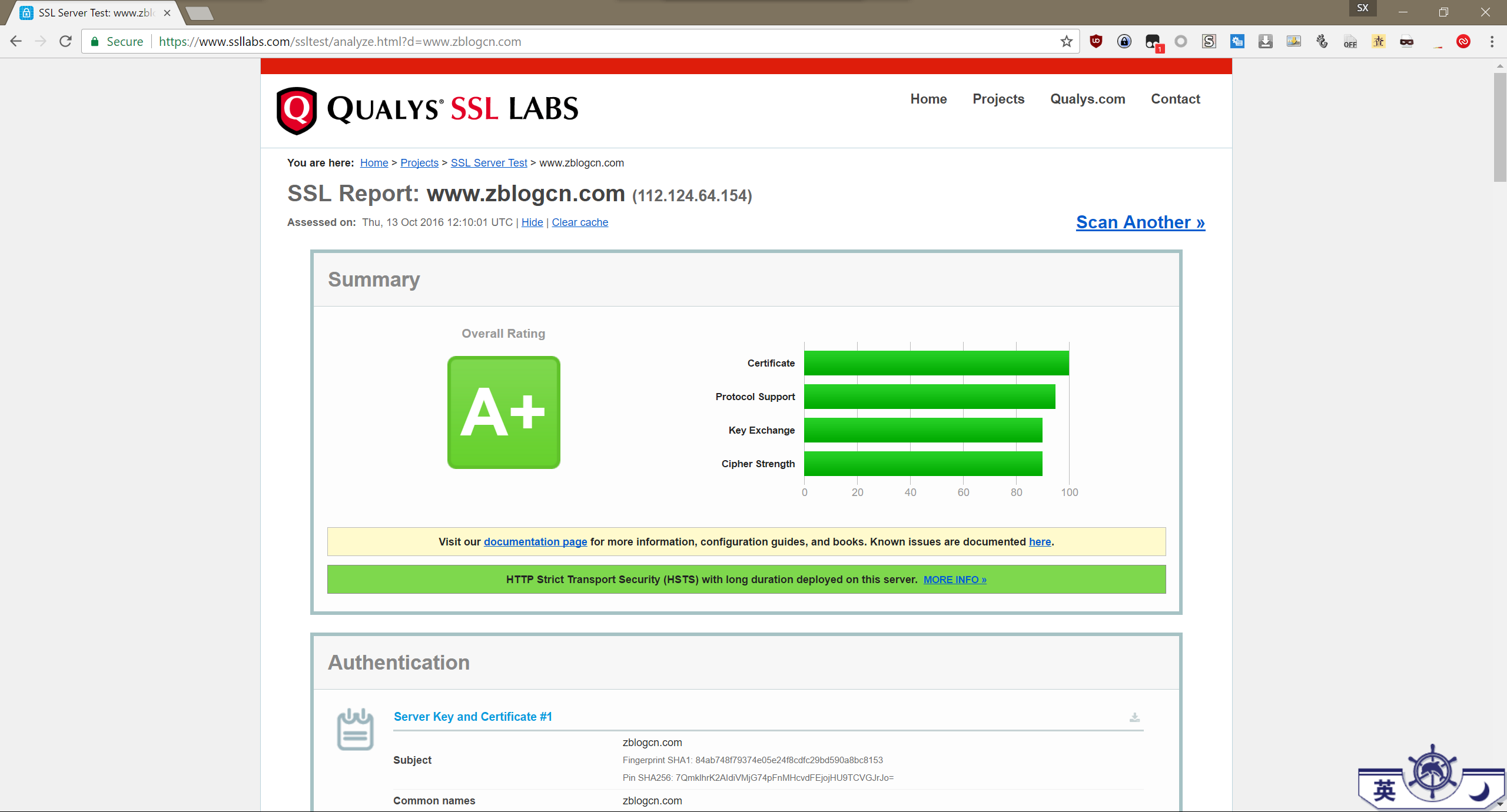Click the Clear cache link
Screen dimensions: 1507x812
pos(580,222)
